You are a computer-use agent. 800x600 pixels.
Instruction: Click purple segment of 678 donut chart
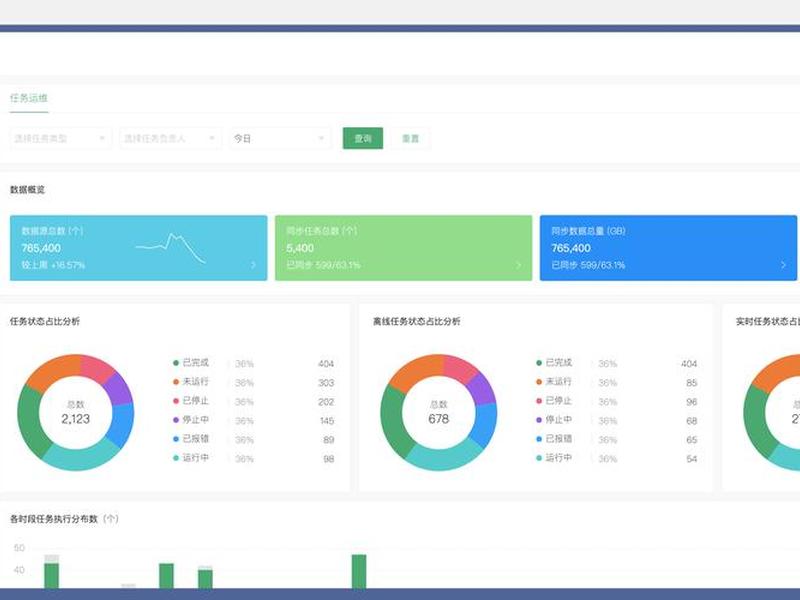481,389
